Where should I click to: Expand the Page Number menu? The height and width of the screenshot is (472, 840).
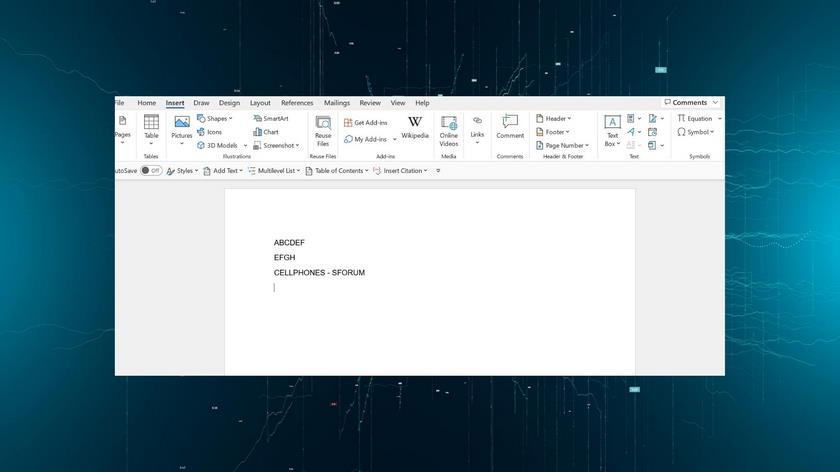(x=562, y=145)
